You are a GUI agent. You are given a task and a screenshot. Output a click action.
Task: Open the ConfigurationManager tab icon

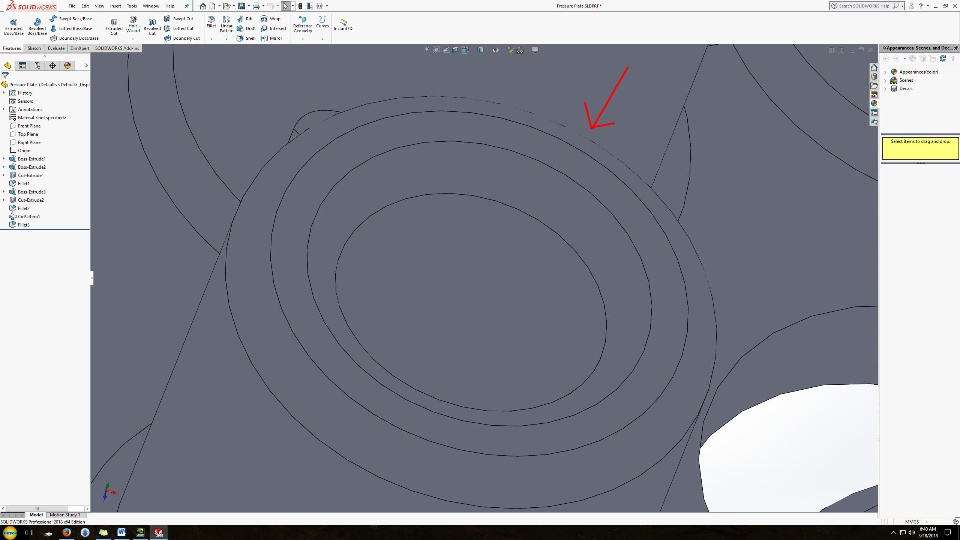pos(37,66)
